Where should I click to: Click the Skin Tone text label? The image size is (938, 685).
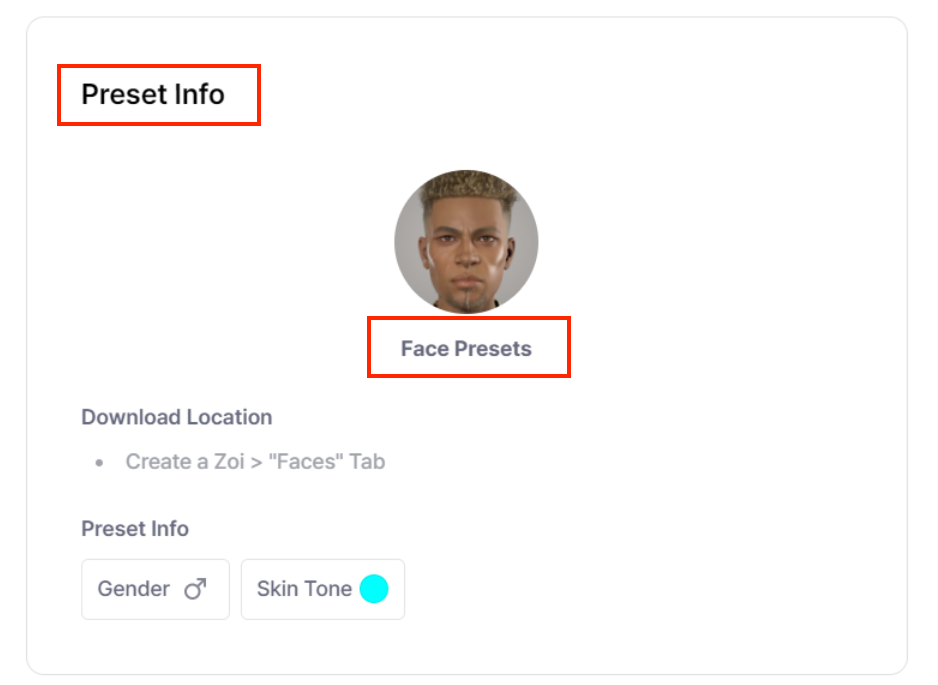[x=304, y=589]
